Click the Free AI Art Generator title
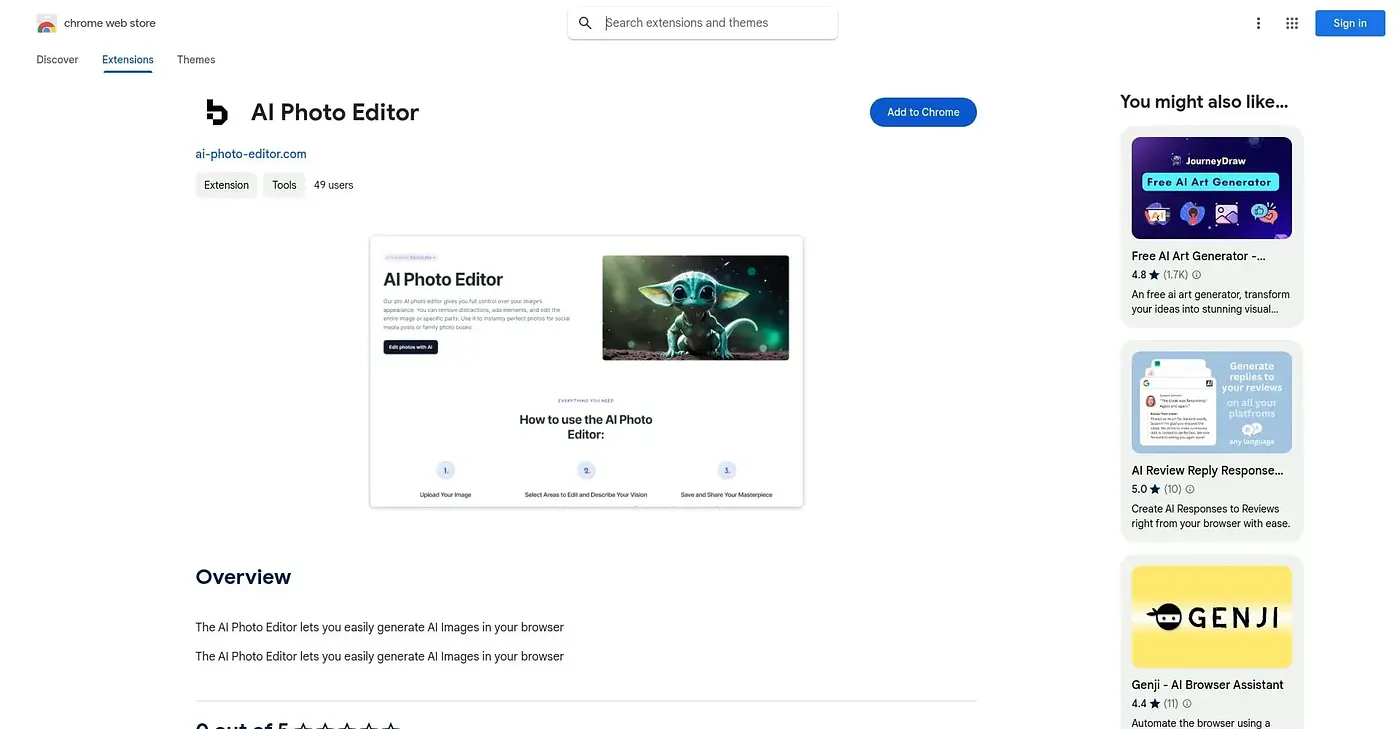 (1198, 256)
